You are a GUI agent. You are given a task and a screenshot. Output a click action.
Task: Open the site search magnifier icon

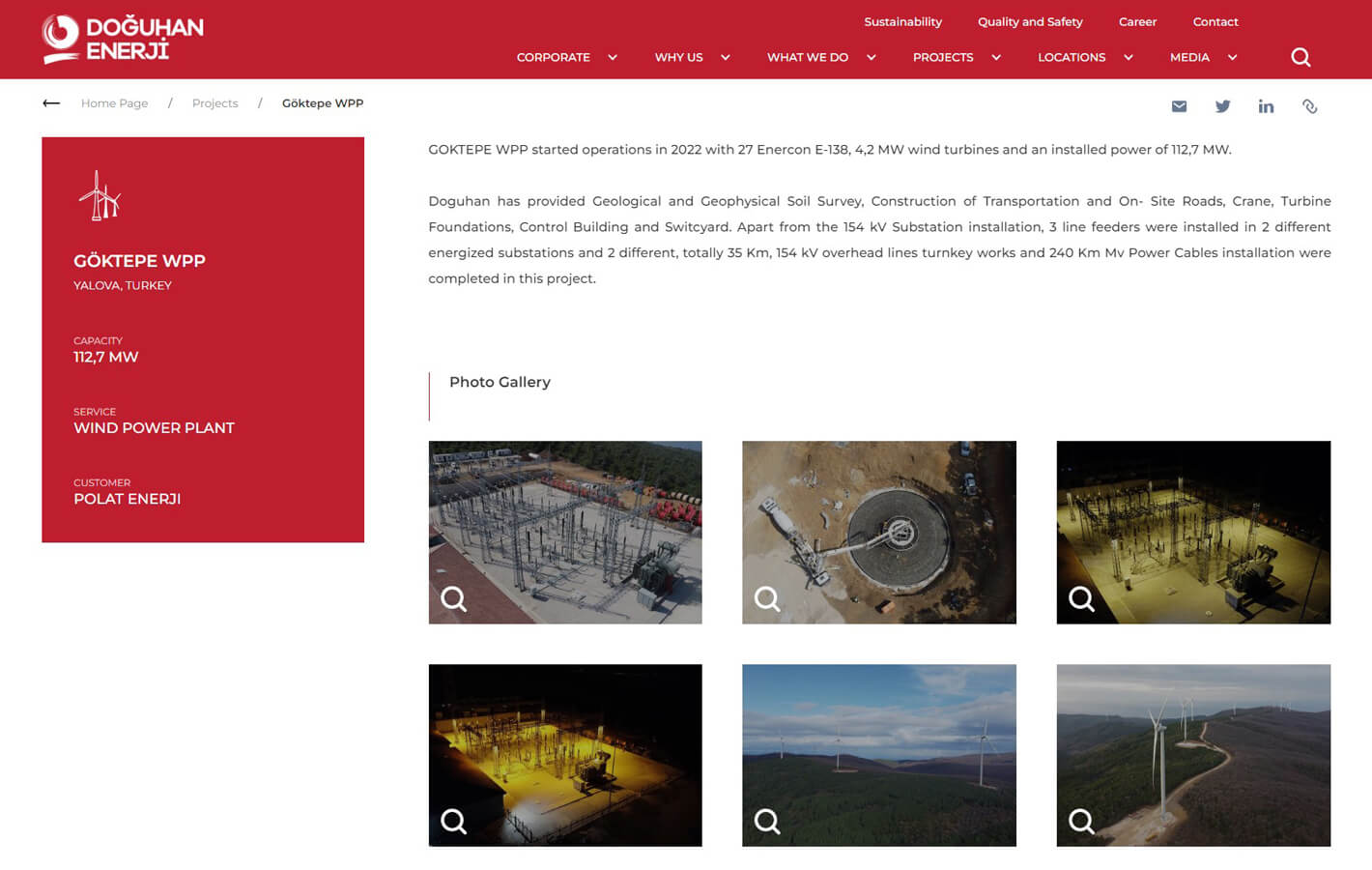(1301, 57)
